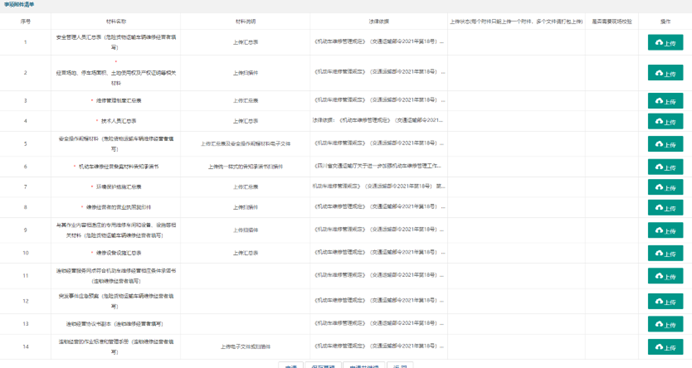Upload file for row 4 技术人员汇总表
The height and width of the screenshot is (368, 692).
[x=665, y=121]
